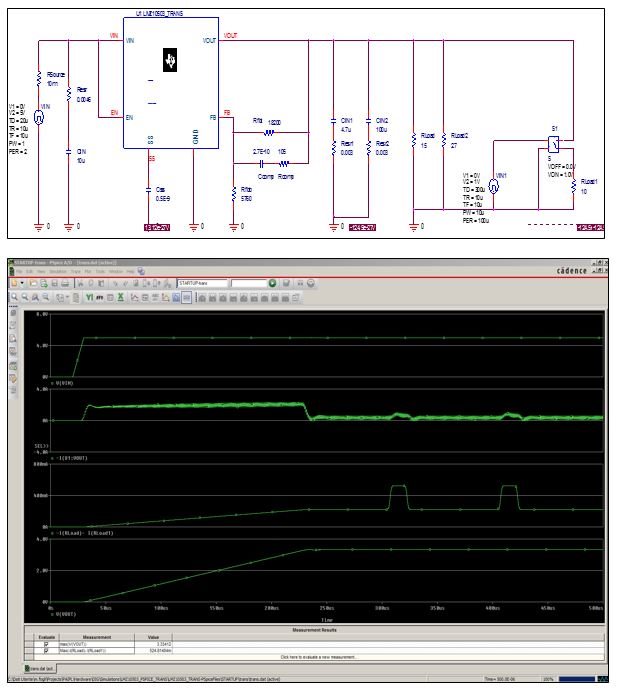Click the Save floppy disk icon
This screenshot has height=692, width=617.
coord(54,283)
